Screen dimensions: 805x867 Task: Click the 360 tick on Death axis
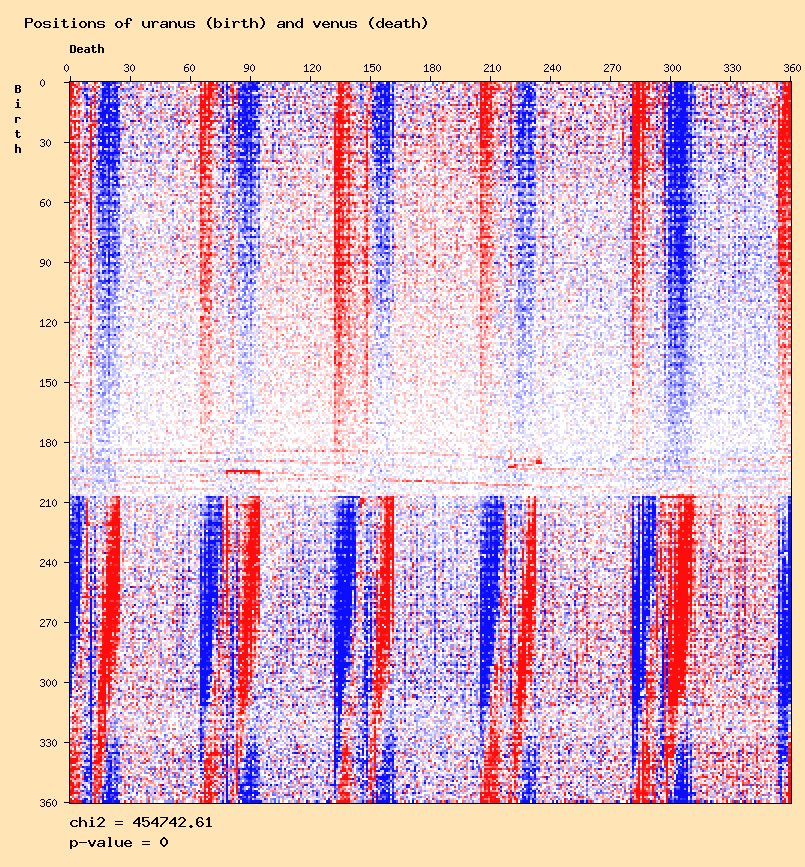(x=791, y=68)
